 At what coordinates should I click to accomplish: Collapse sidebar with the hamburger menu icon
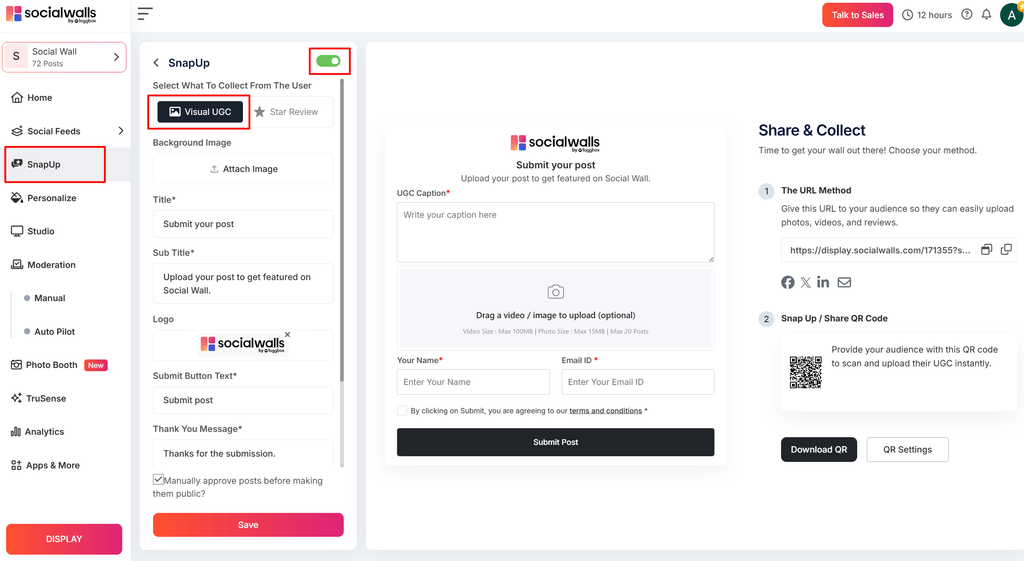tap(145, 14)
